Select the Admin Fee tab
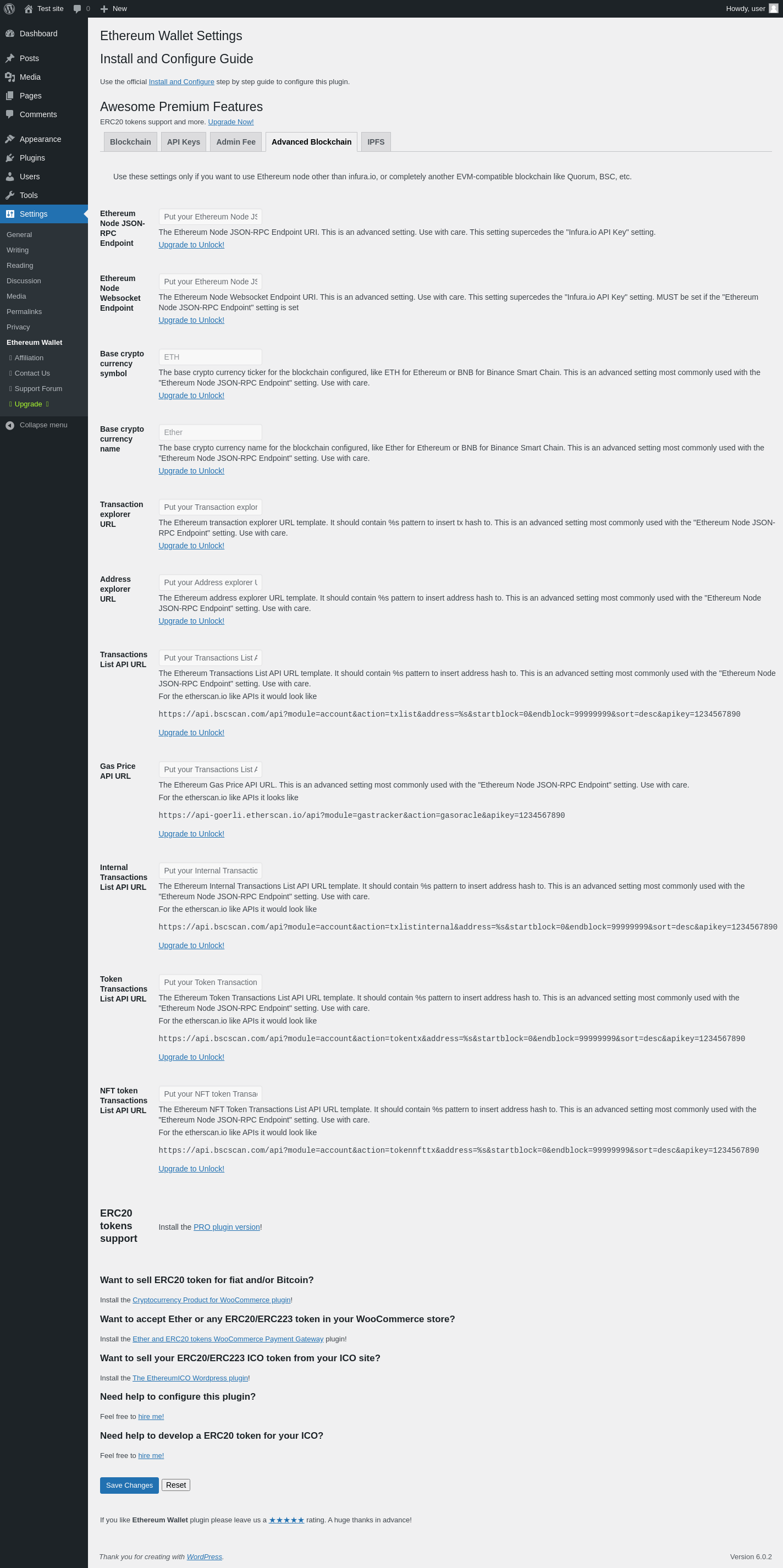 coord(236,142)
